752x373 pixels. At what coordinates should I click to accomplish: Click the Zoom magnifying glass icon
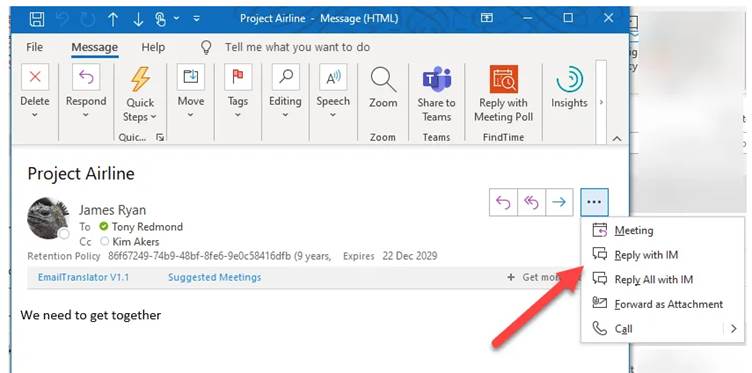point(383,80)
